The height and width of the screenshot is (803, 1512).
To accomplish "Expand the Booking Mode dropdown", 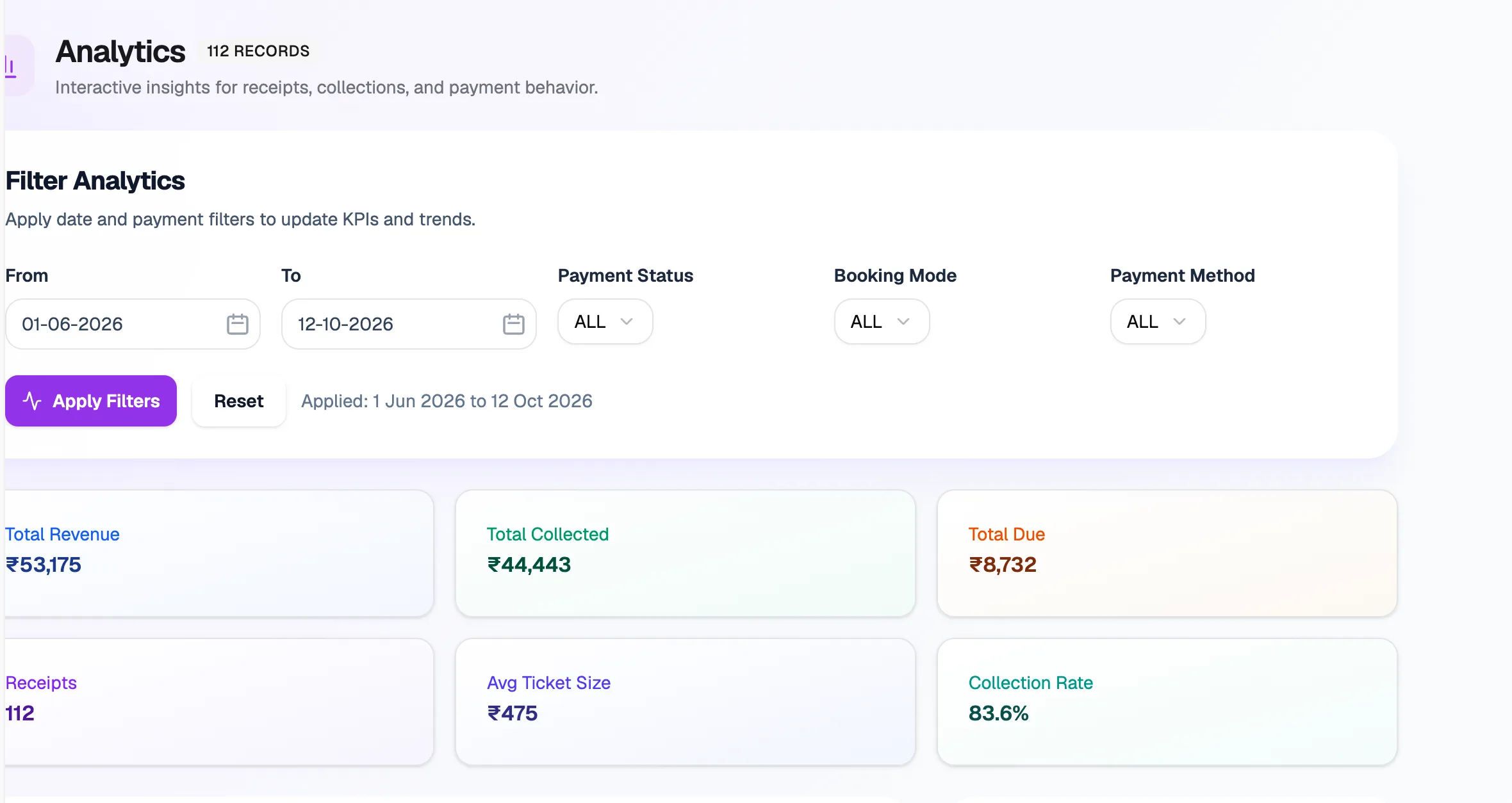I will [882, 321].
